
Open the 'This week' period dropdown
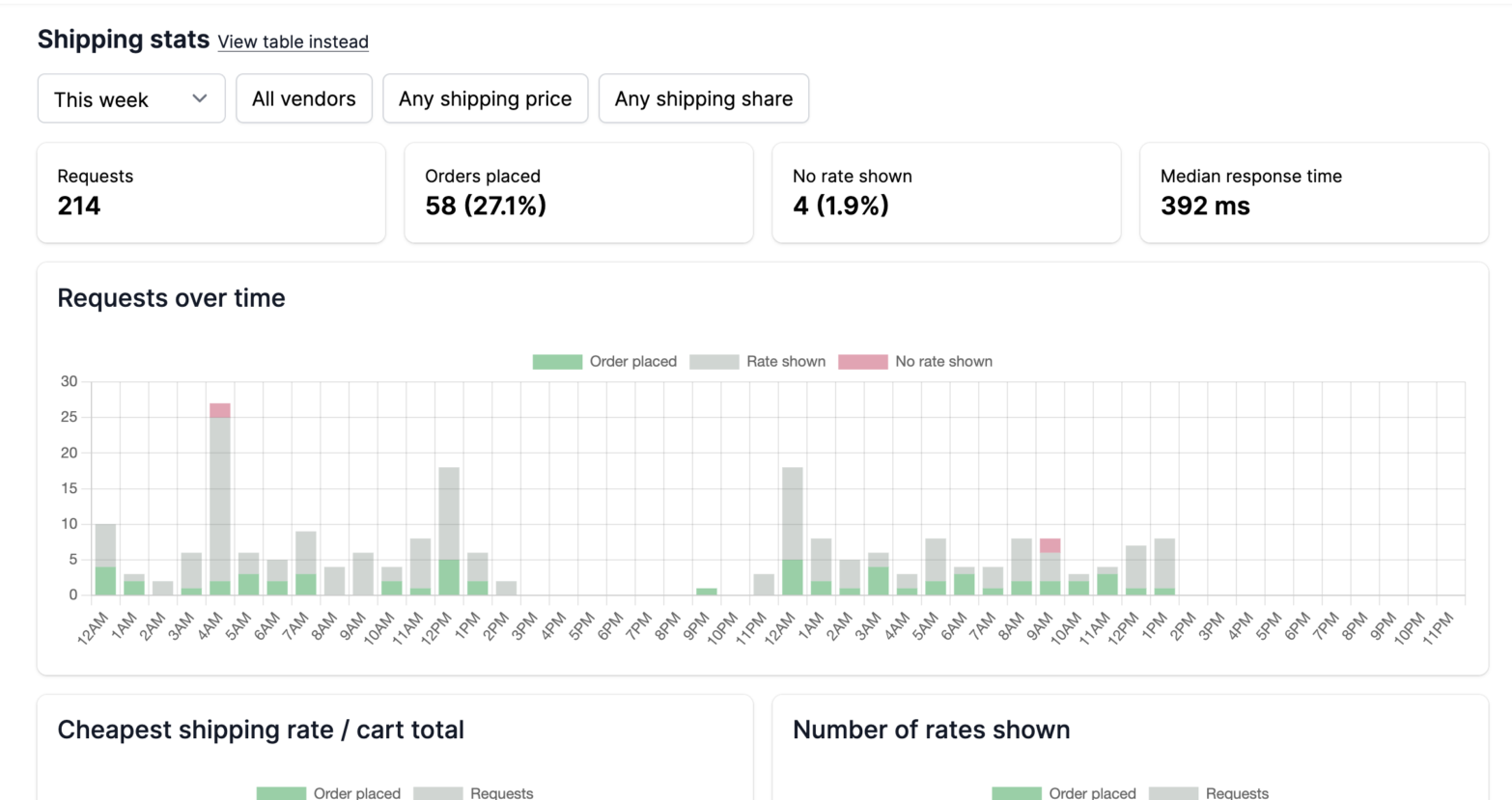point(131,98)
